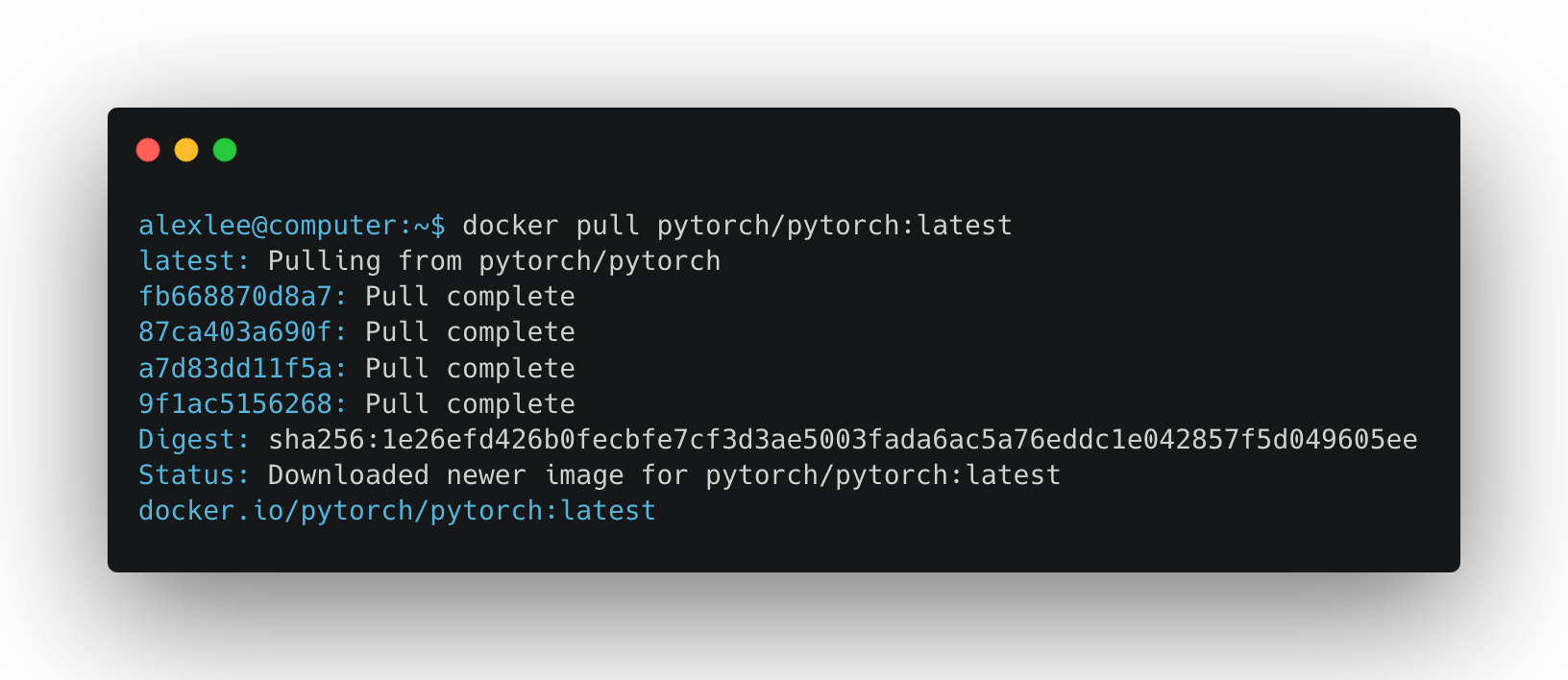Screen dimensions: 1568x680
Task: Select the layer ID a7d83dd11f5a
Action: coord(235,368)
